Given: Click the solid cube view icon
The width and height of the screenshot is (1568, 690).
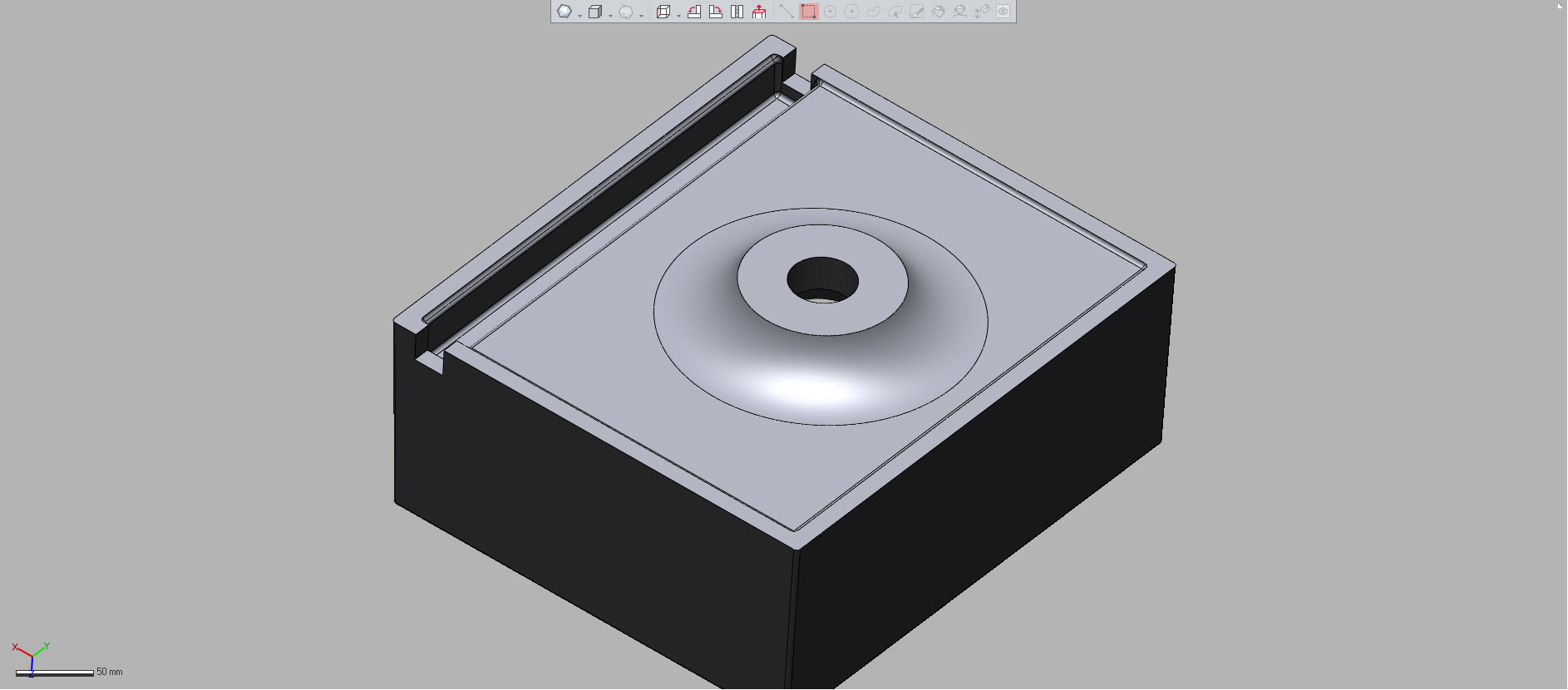Looking at the screenshot, I should pyautogui.click(x=595, y=12).
